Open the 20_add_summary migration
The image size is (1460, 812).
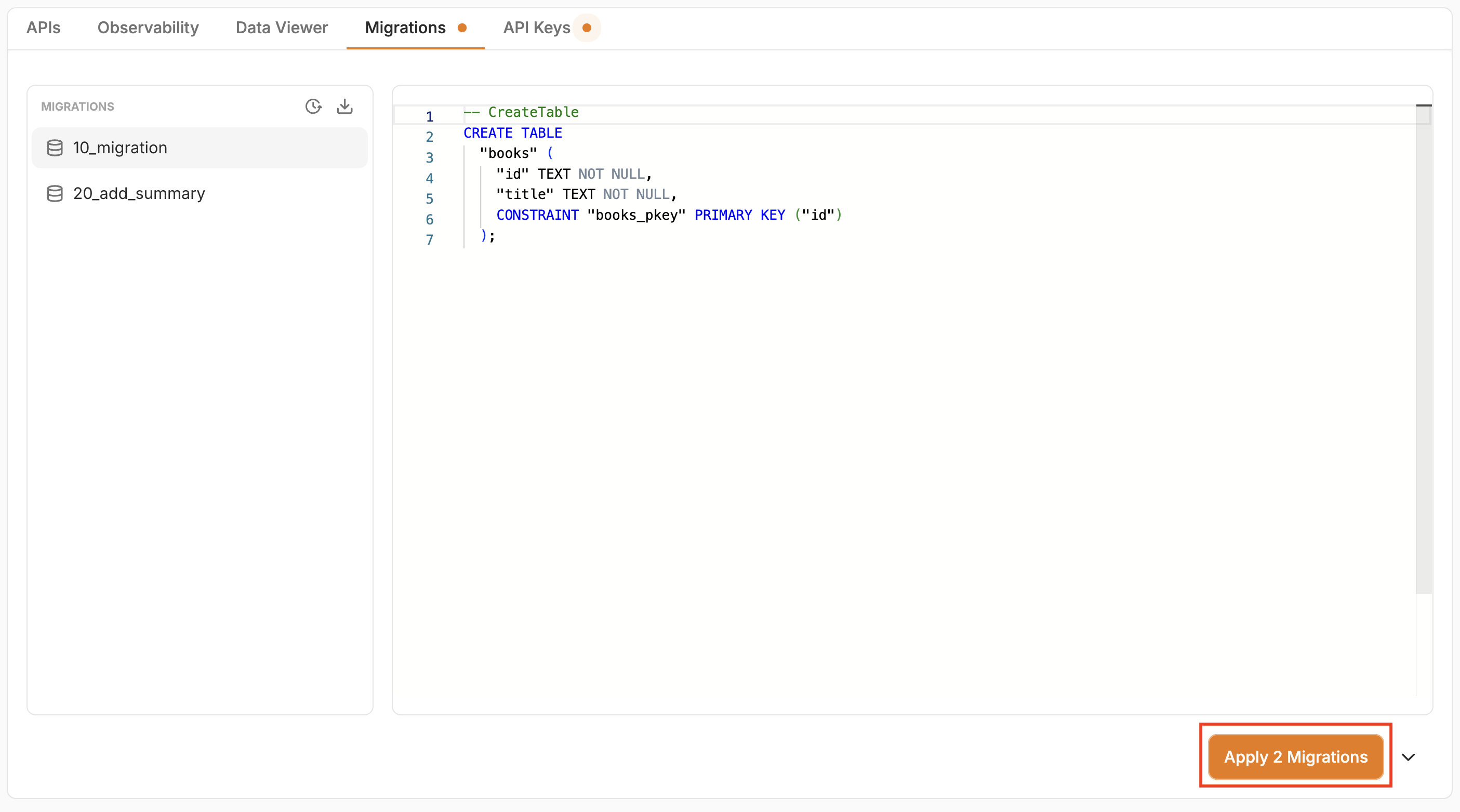[x=139, y=194]
